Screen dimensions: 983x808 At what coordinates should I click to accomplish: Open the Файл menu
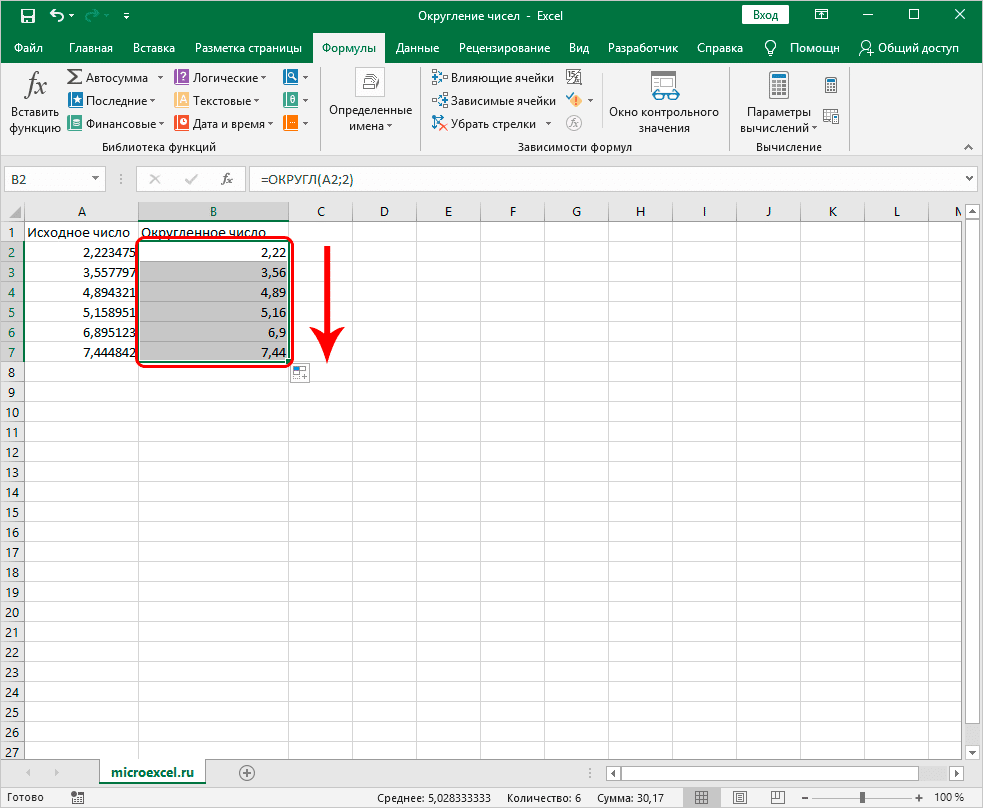pyautogui.click(x=27, y=47)
